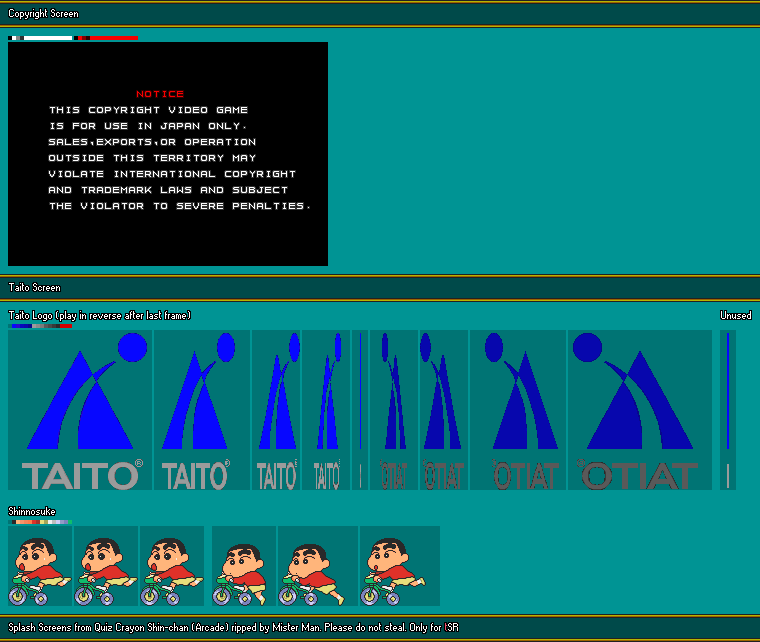Pick the Shinnosuke palette strip
The width and height of the screenshot is (760, 642).
click(40, 522)
